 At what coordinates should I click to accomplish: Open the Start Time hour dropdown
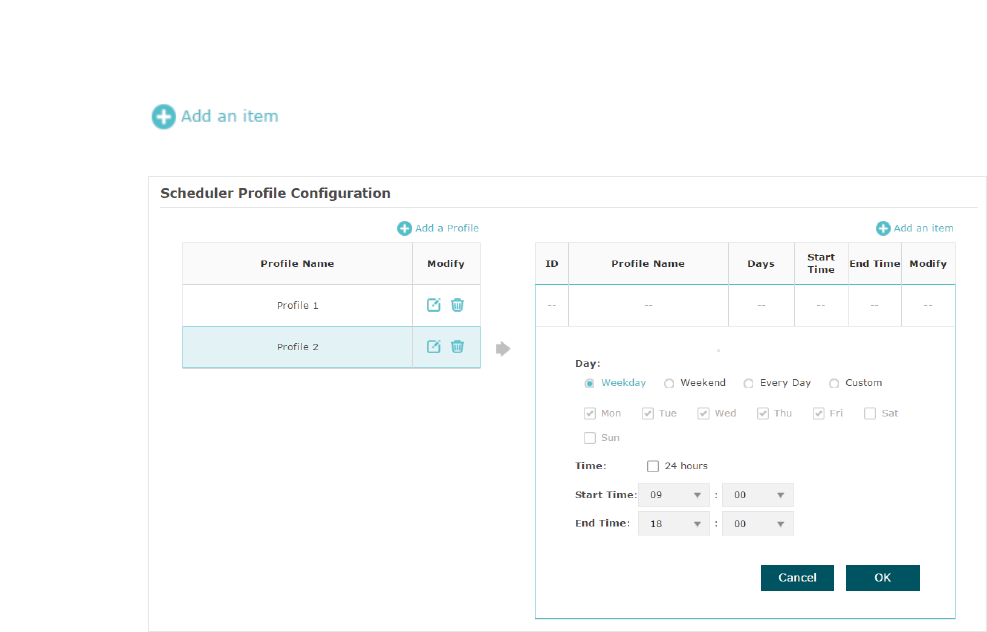click(674, 495)
